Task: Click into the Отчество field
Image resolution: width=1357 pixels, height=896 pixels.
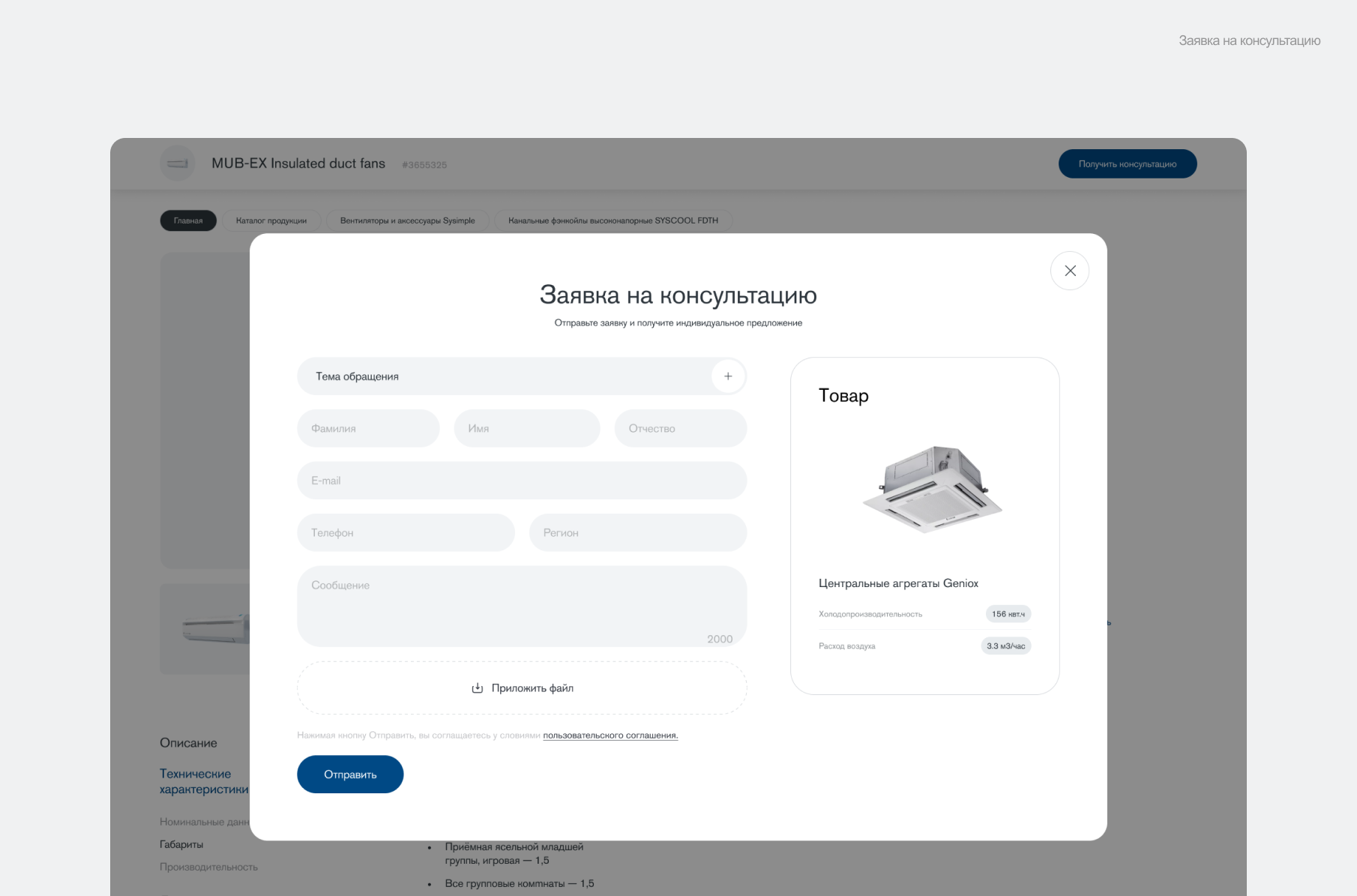Action: pos(680,429)
